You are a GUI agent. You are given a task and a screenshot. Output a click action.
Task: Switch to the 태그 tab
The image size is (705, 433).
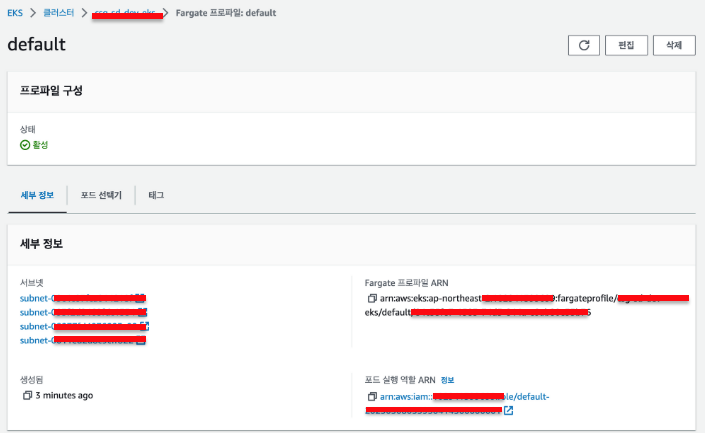click(156, 195)
